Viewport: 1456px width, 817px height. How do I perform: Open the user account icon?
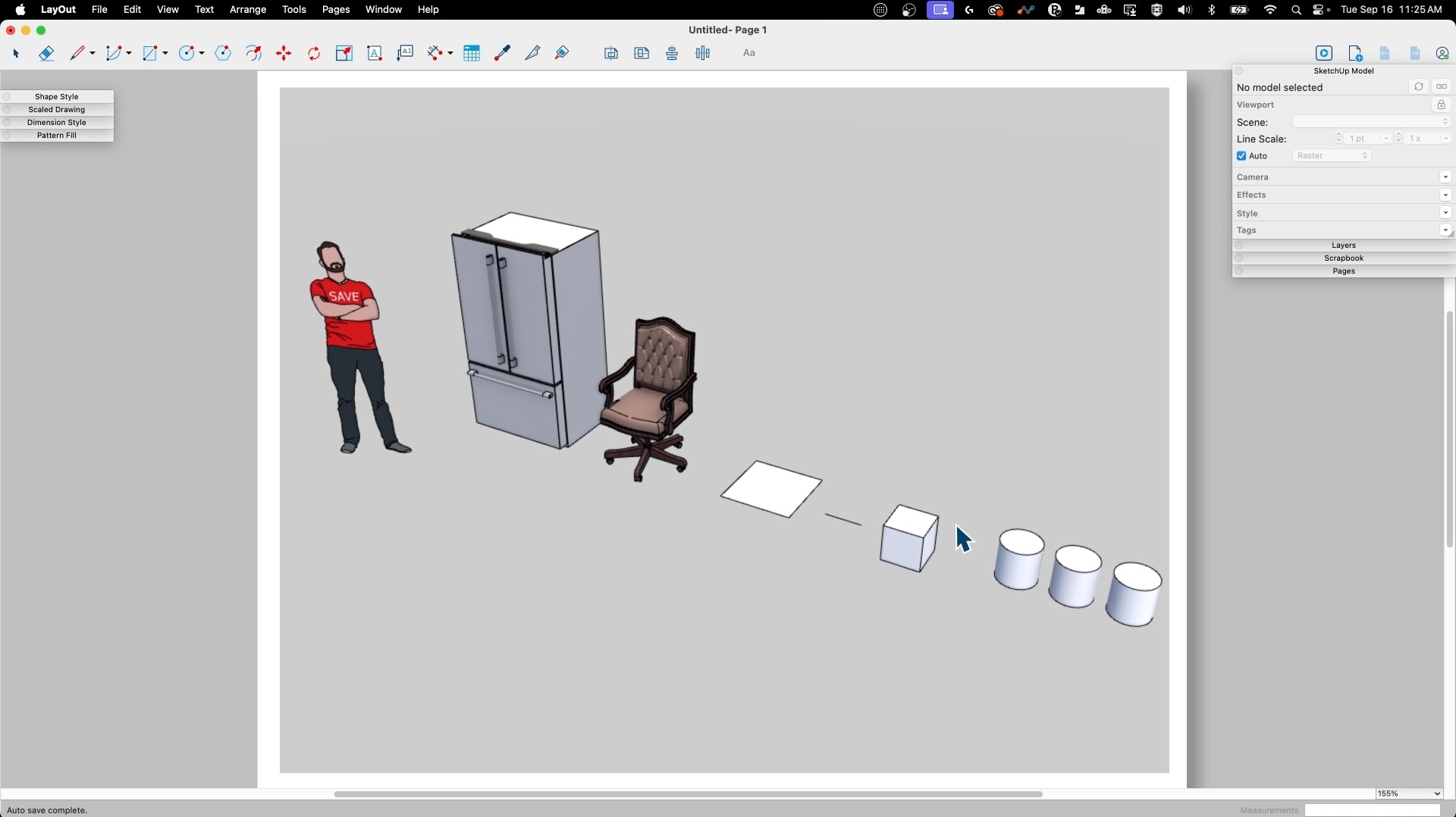tap(1442, 54)
